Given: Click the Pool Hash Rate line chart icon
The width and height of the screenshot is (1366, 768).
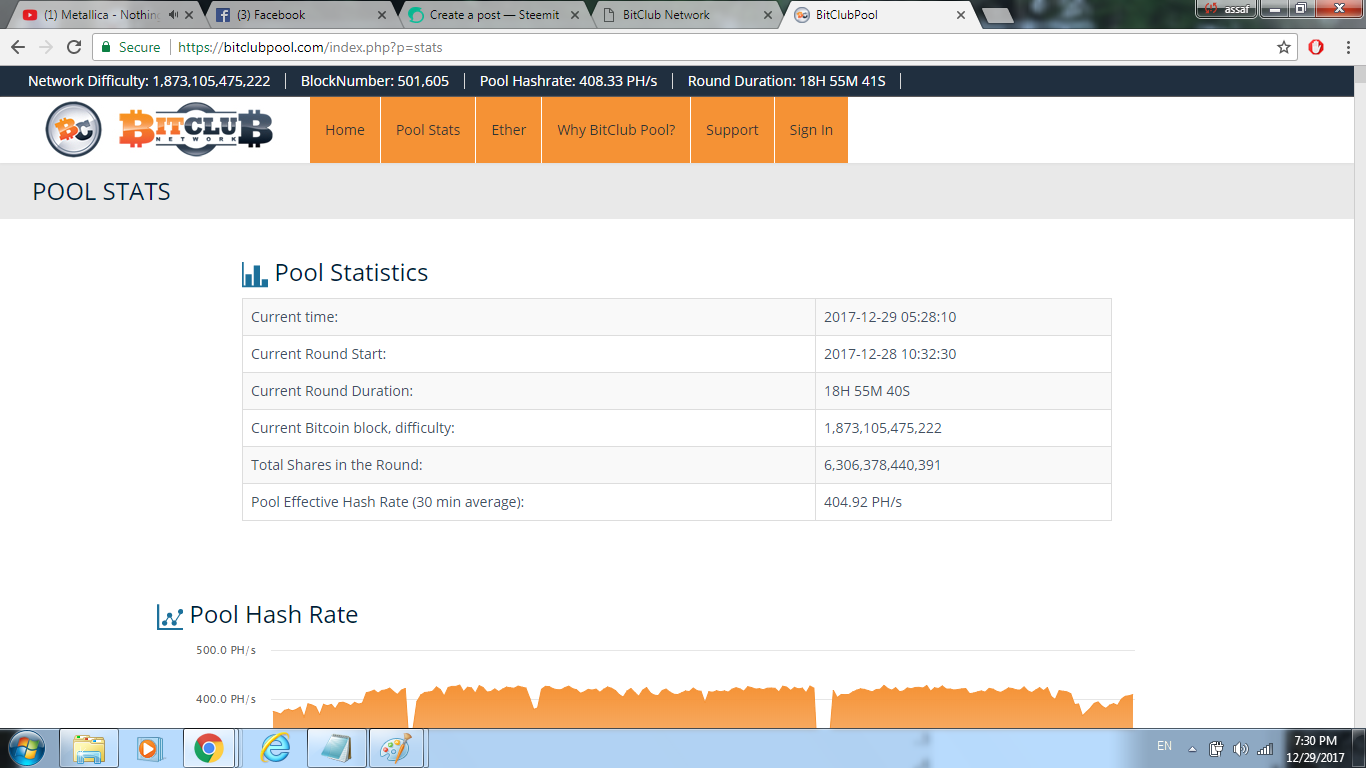Looking at the screenshot, I should coord(170,616).
